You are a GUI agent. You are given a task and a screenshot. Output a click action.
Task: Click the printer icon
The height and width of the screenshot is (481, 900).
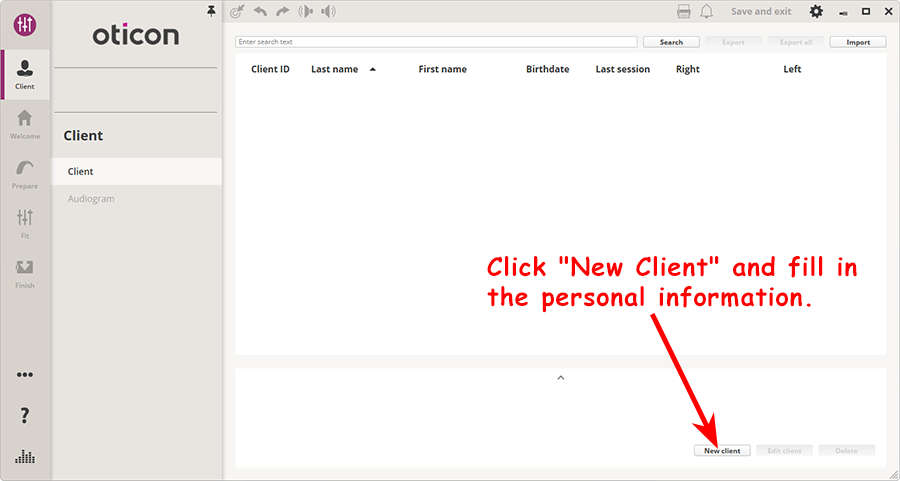point(684,12)
